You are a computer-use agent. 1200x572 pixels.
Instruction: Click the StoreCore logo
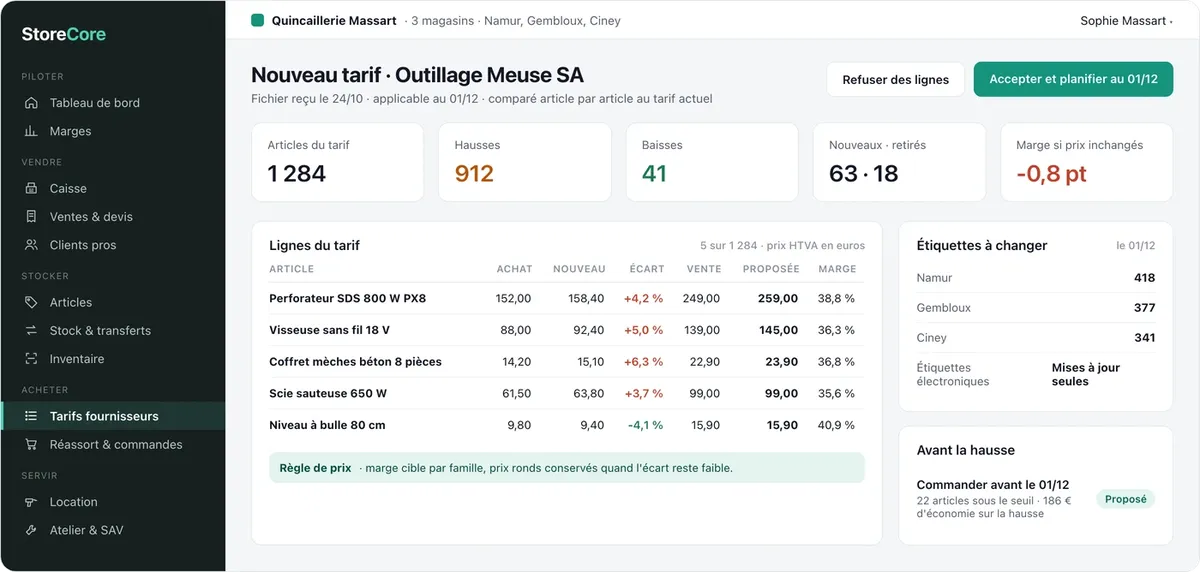pyautogui.click(x=64, y=34)
